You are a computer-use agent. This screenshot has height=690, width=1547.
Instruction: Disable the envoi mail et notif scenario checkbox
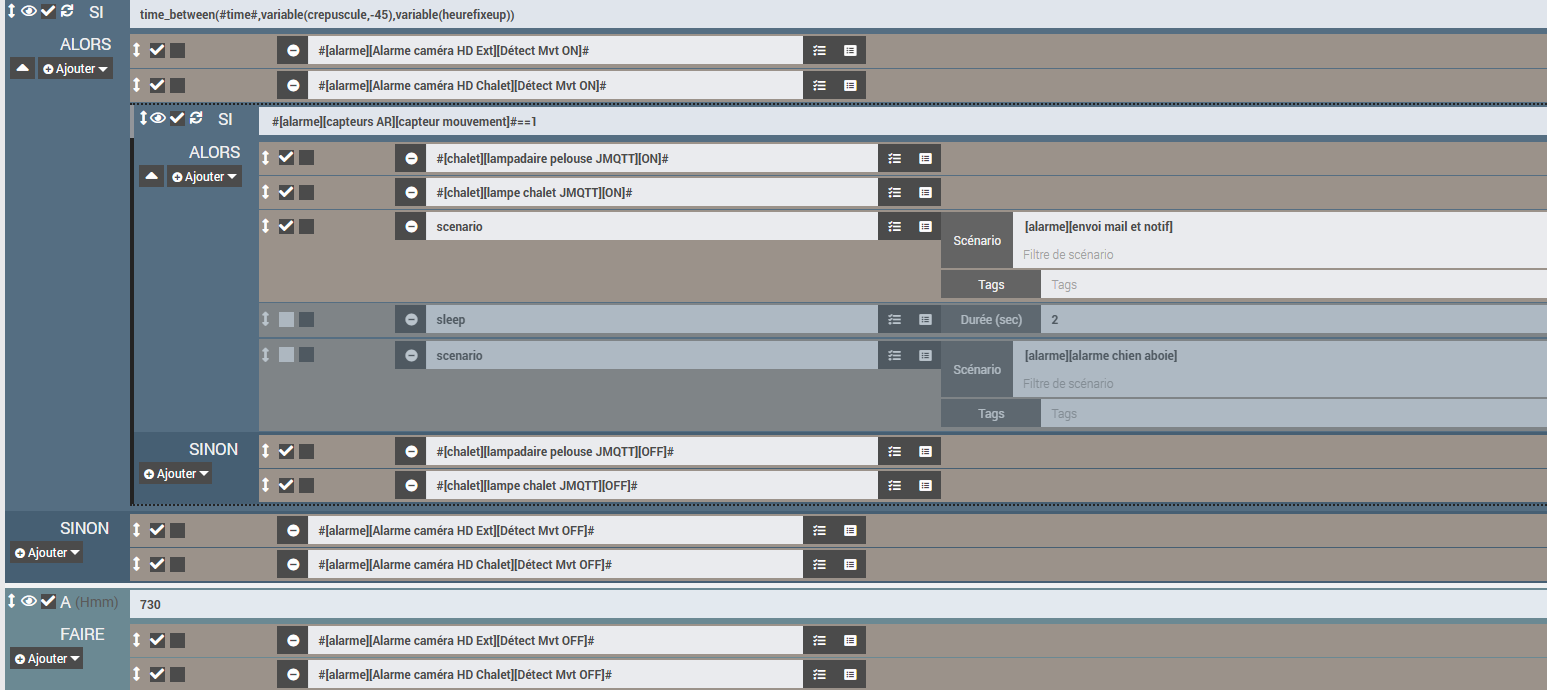(286, 226)
